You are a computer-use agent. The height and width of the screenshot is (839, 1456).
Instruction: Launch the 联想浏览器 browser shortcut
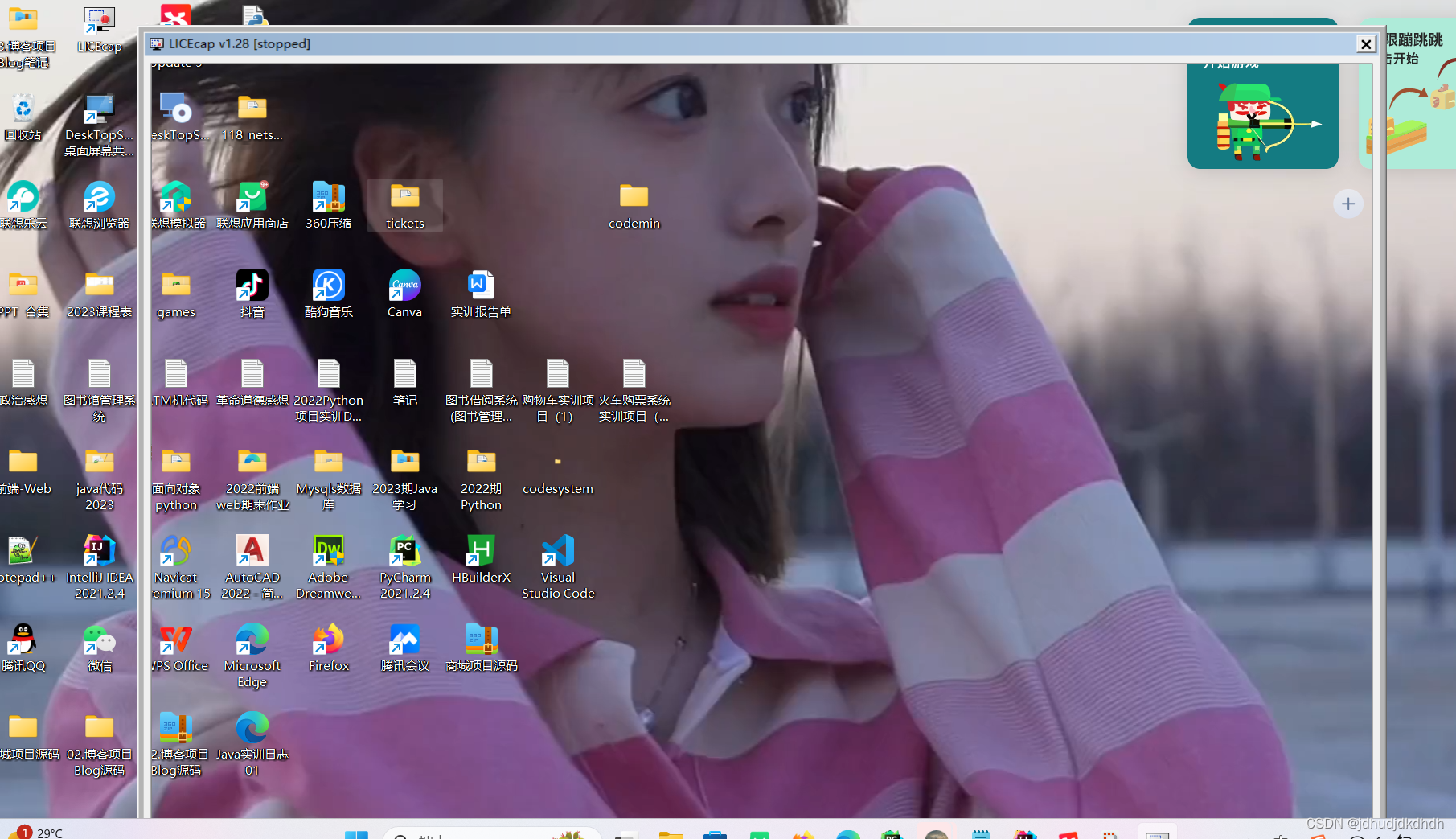pyautogui.click(x=100, y=206)
